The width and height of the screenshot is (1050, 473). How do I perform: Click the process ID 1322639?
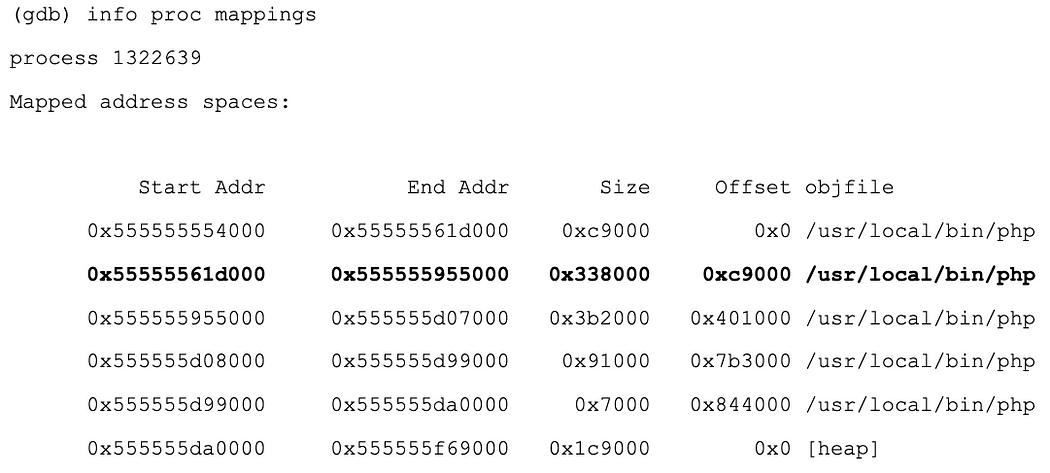click(150, 59)
